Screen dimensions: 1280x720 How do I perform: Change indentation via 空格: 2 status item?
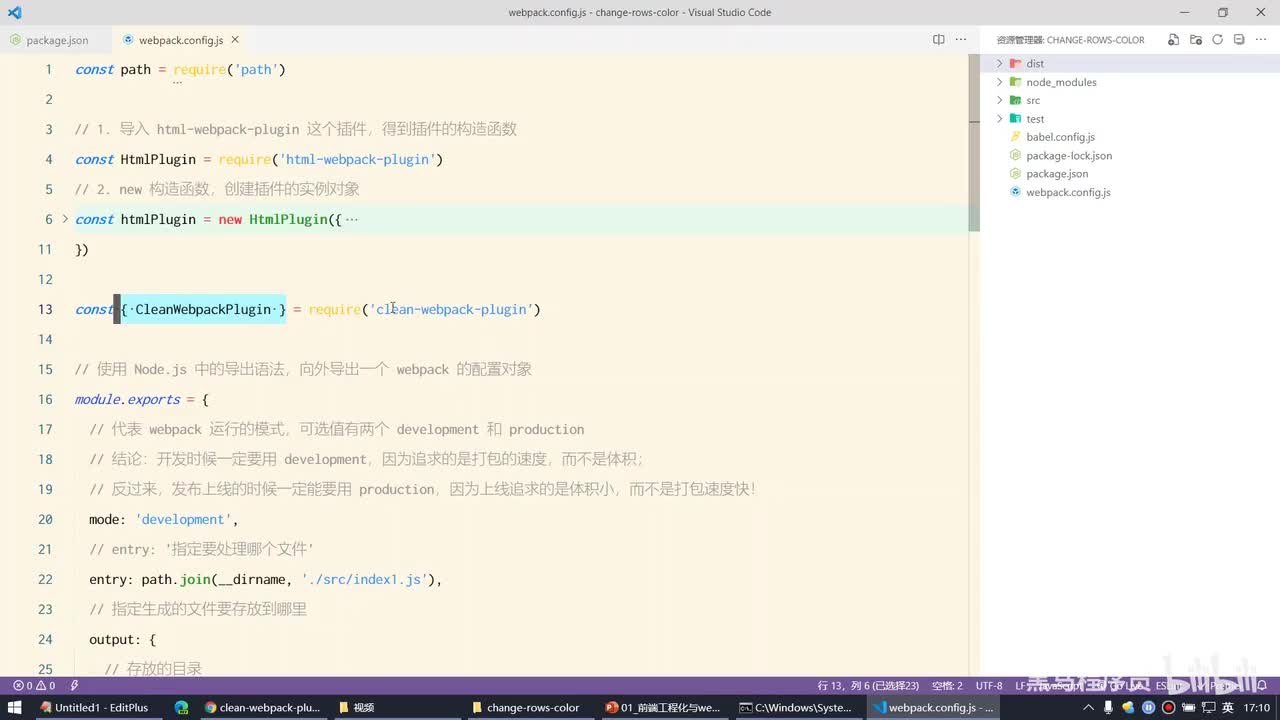(947, 685)
